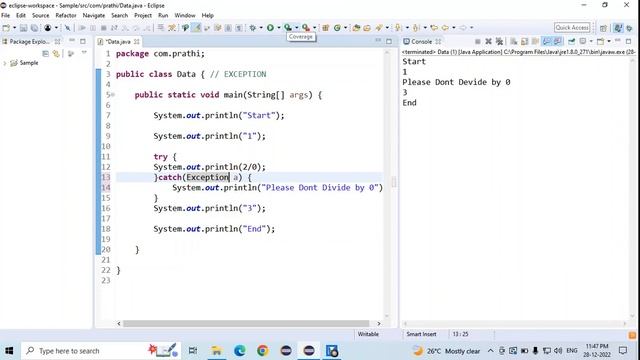
Task: Toggle Scroll Lock in the Console toolbar
Action: (x=524, y=41)
